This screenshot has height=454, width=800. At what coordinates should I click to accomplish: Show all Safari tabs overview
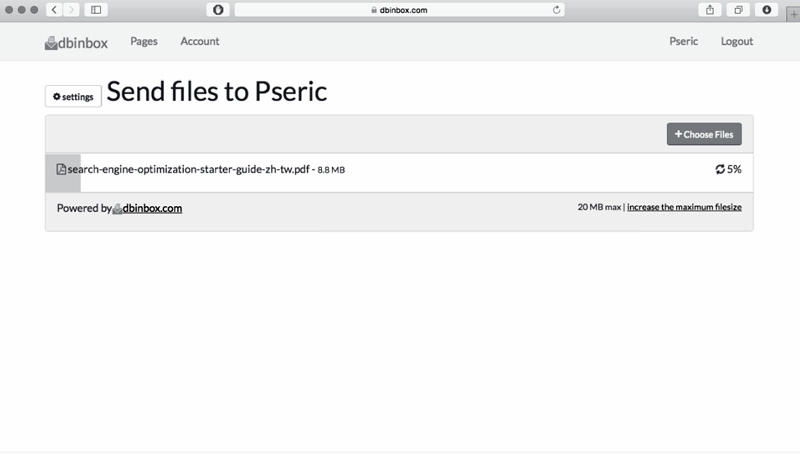[x=738, y=9]
